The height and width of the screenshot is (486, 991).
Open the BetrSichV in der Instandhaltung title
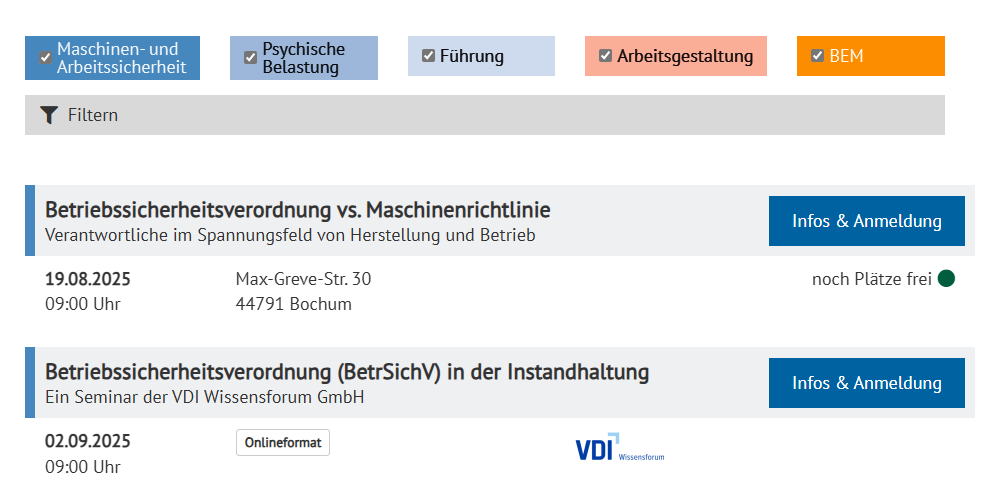pos(347,372)
